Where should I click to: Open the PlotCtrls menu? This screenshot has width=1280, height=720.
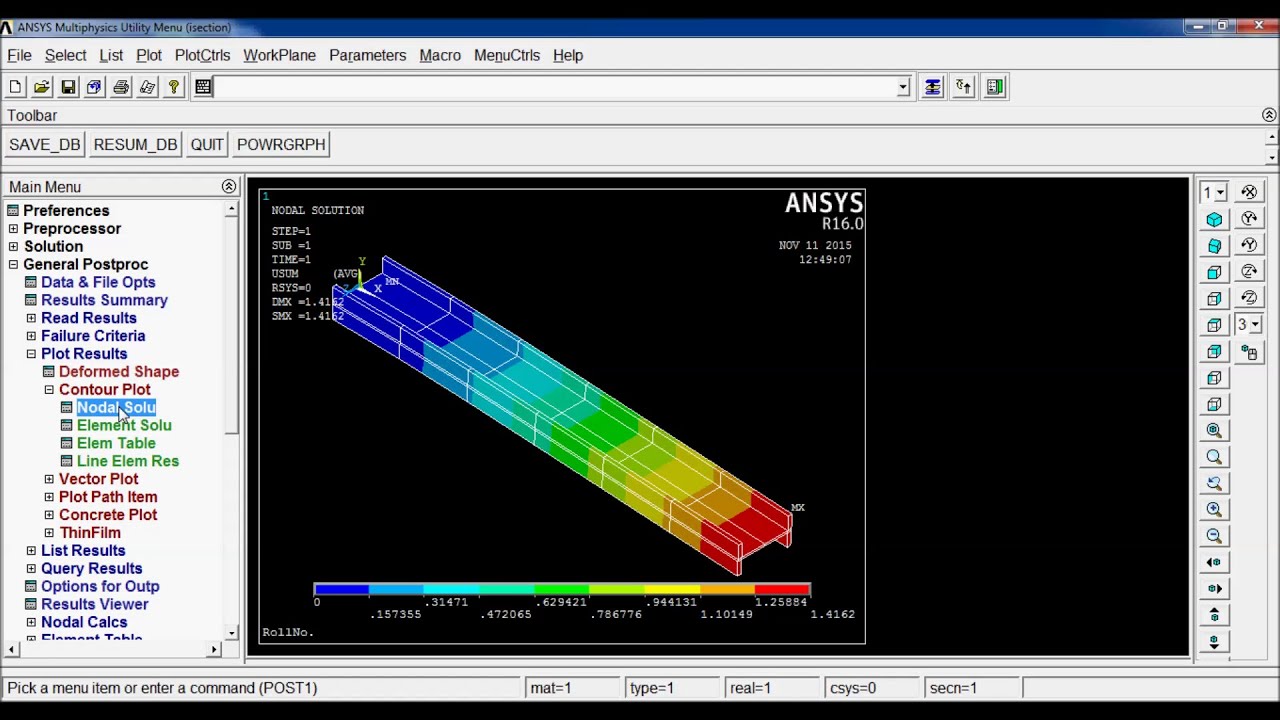202,55
